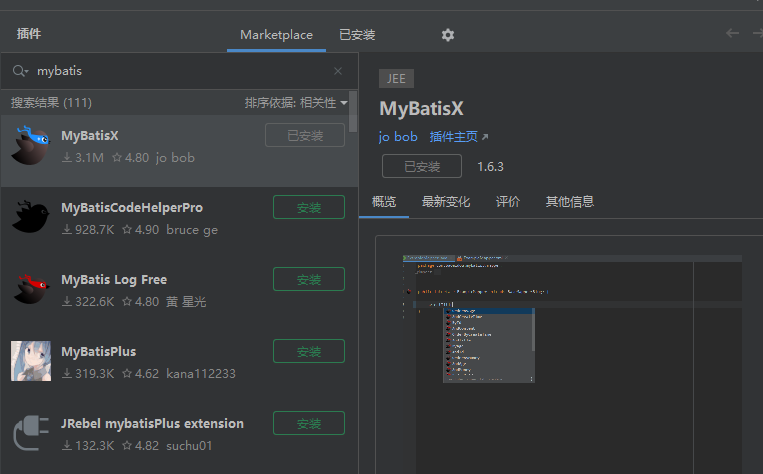Open 插件主页 plugin homepage link
This screenshot has width=763, height=474.
458,137
